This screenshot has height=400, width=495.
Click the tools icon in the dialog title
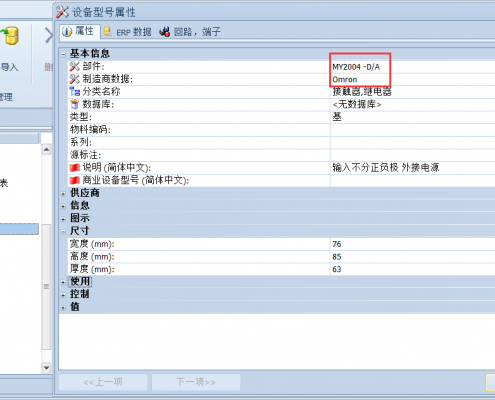click(62, 12)
